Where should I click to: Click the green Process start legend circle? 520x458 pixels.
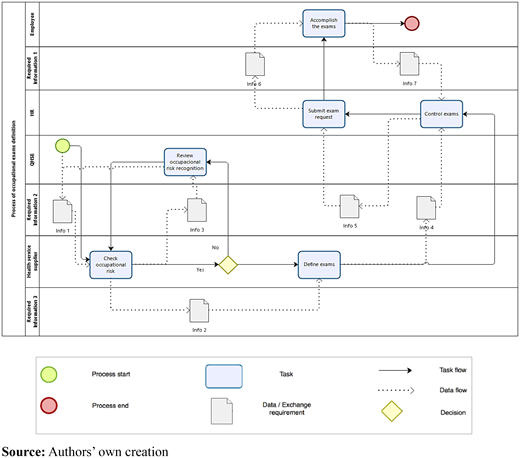click(49, 374)
